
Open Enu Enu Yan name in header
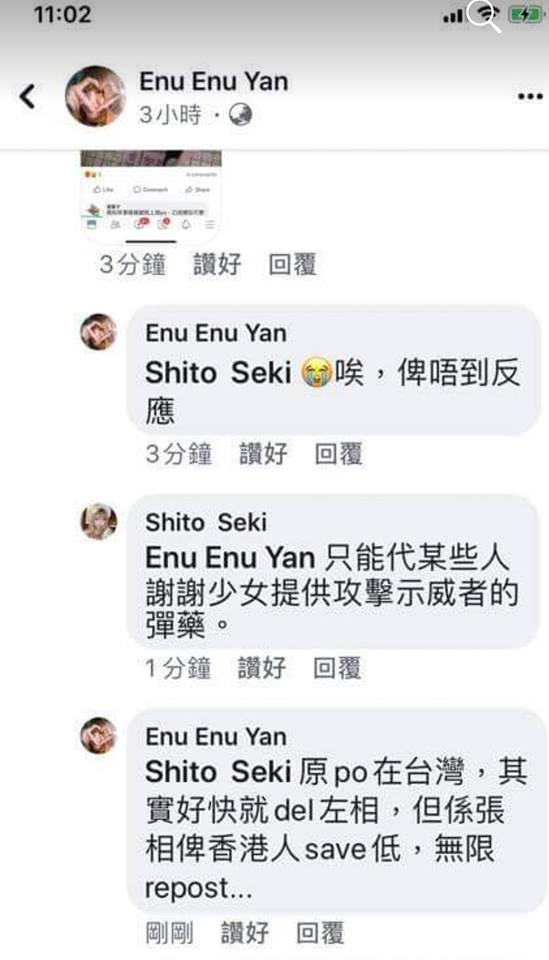coord(214,81)
